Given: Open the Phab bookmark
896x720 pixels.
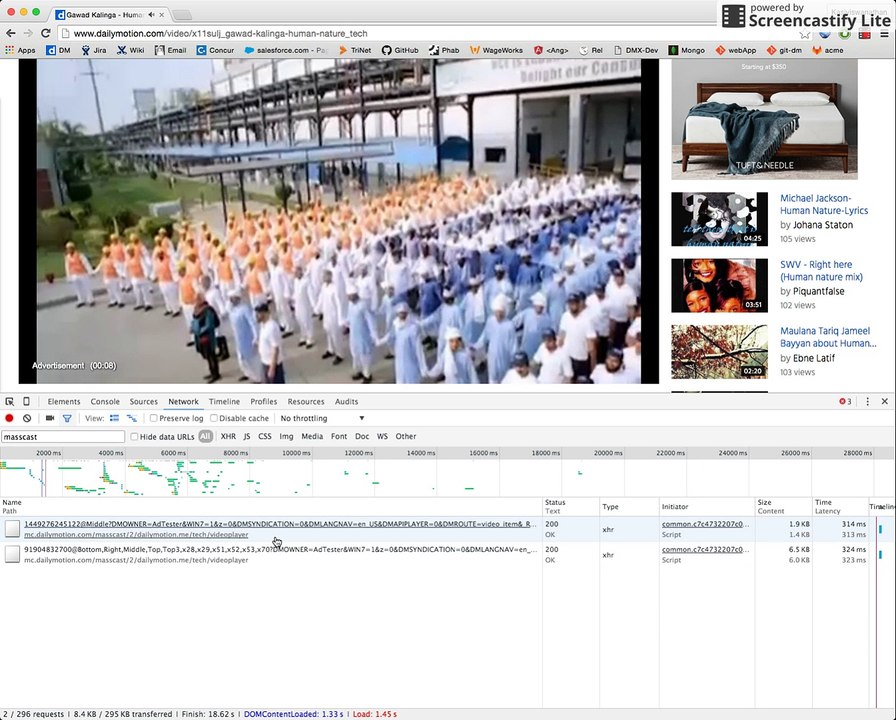Looking at the screenshot, I should pyautogui.click(x=444, y=50).
